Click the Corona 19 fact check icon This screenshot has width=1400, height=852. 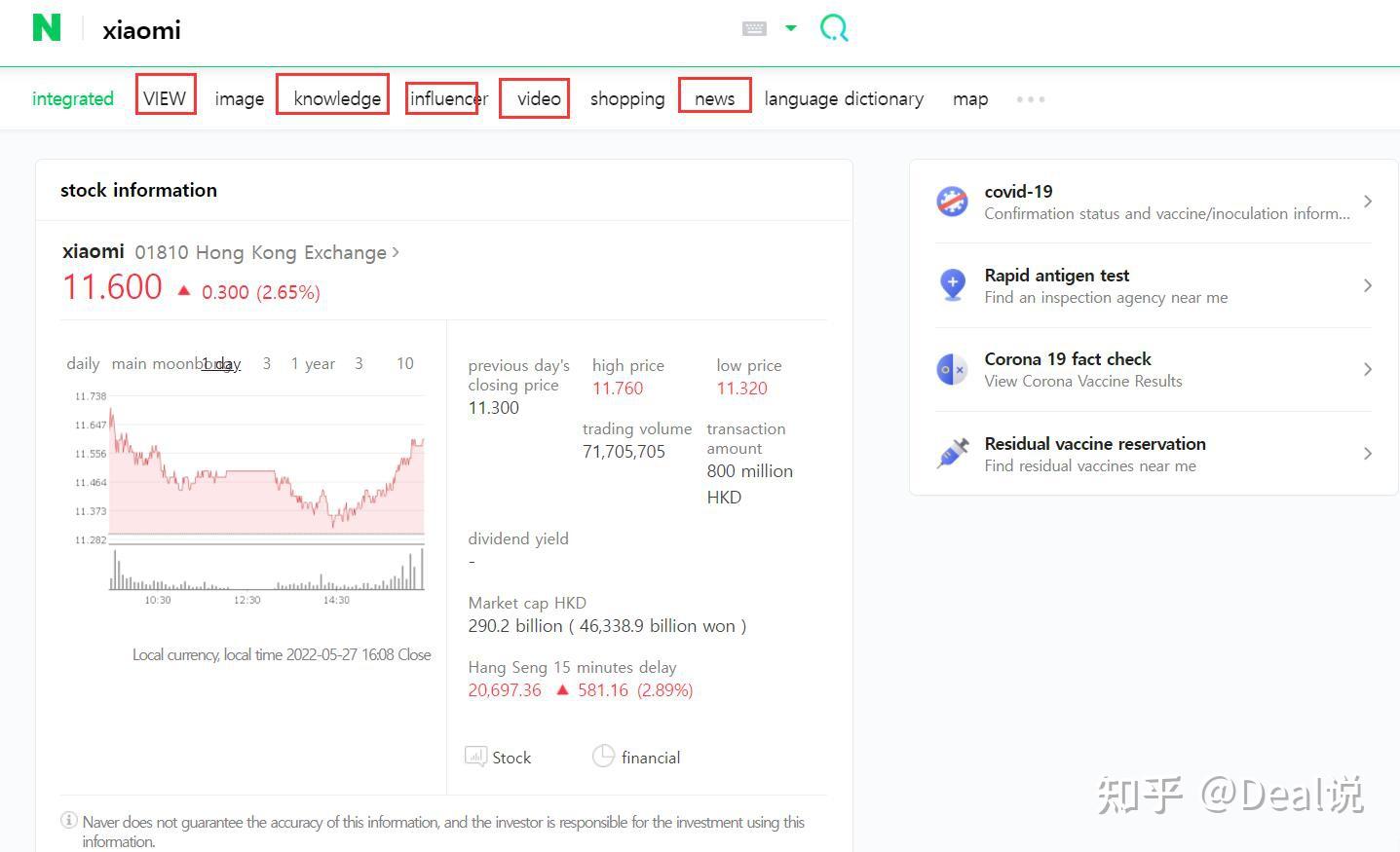952,370
